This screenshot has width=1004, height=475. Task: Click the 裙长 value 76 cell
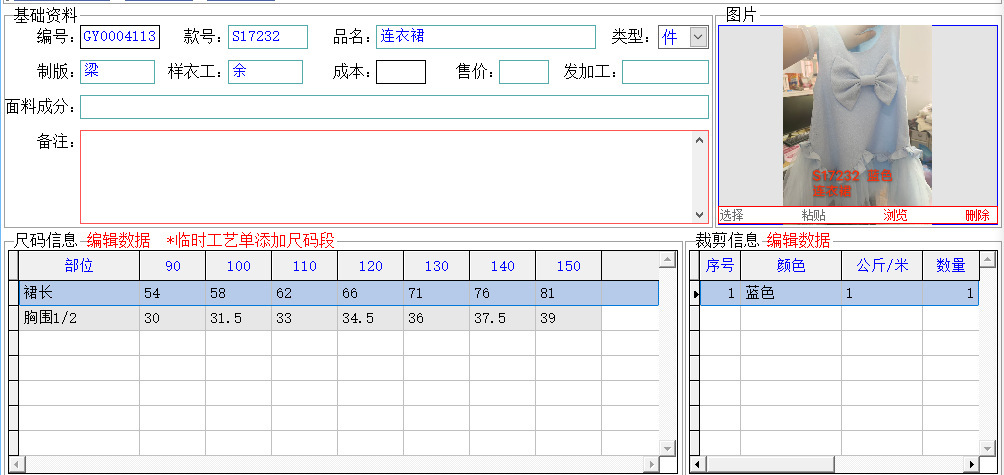503,293
